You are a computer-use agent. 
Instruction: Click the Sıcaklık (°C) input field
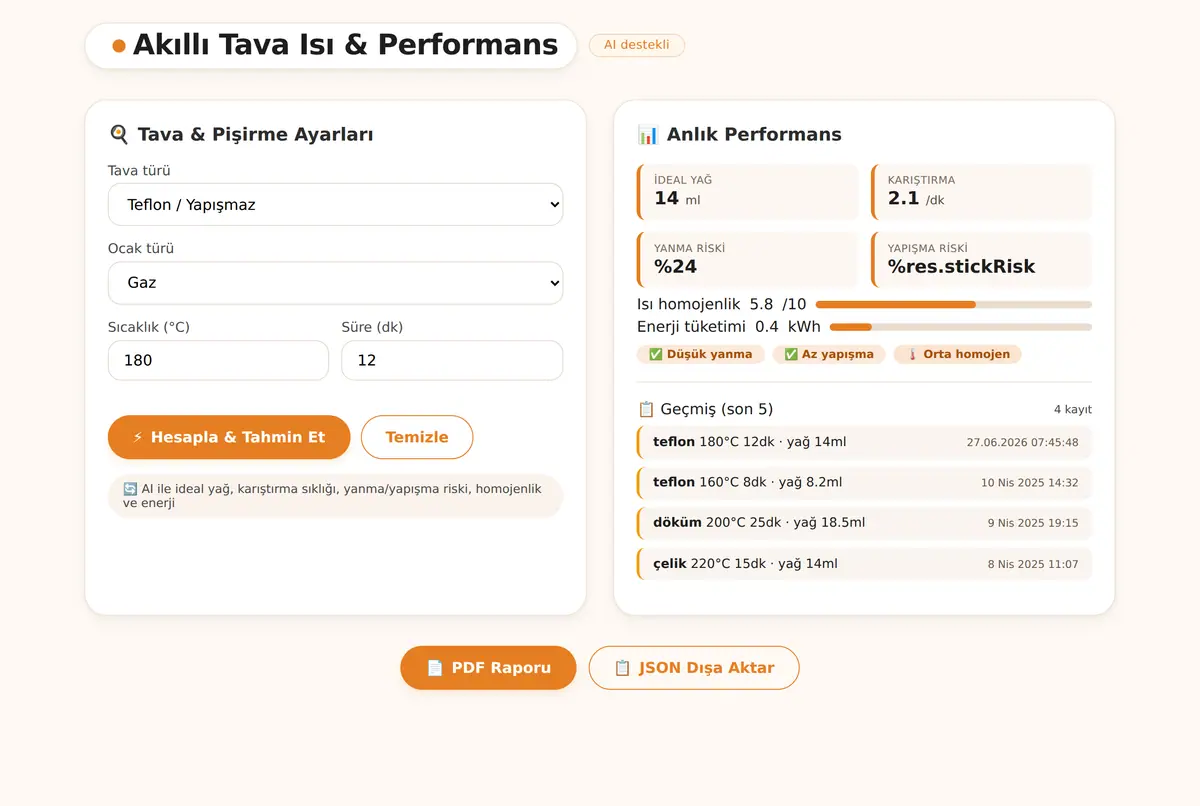point(218,360)
